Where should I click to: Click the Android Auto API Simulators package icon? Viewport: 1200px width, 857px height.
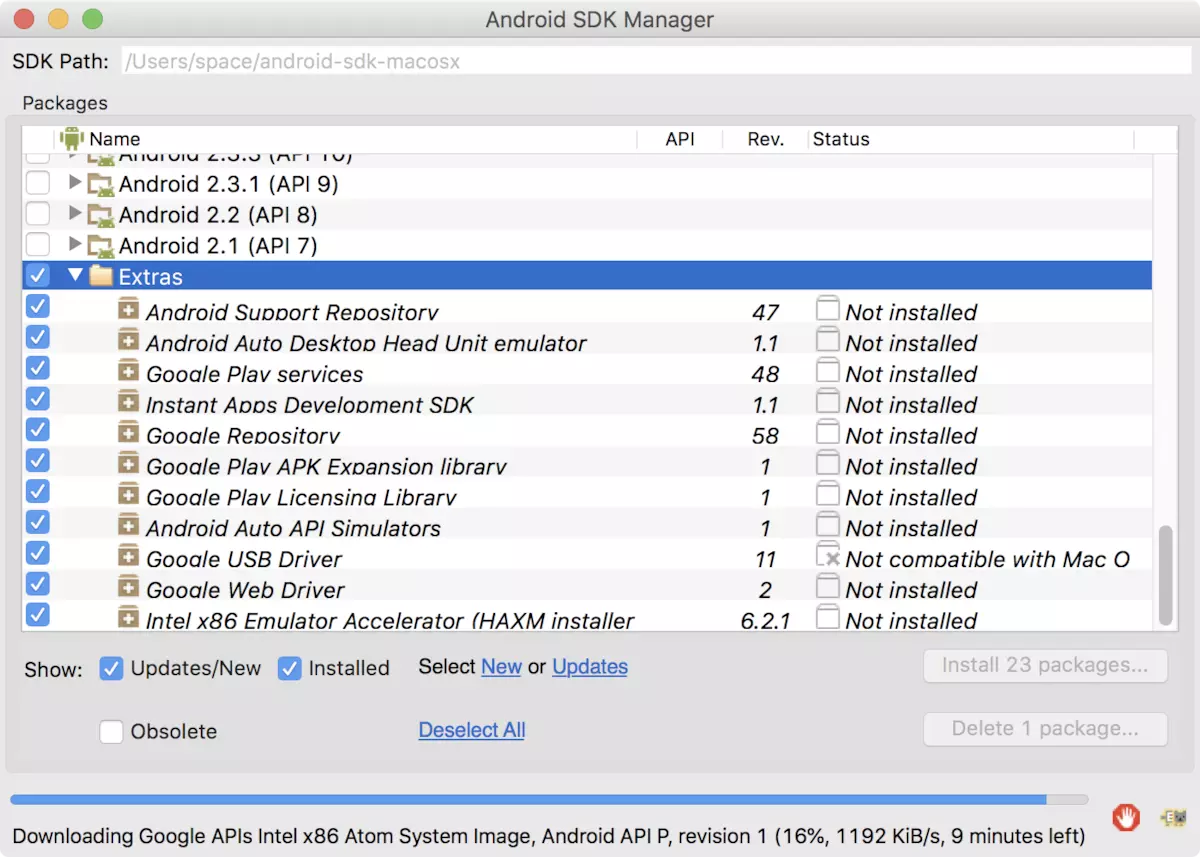click(128, 525)
